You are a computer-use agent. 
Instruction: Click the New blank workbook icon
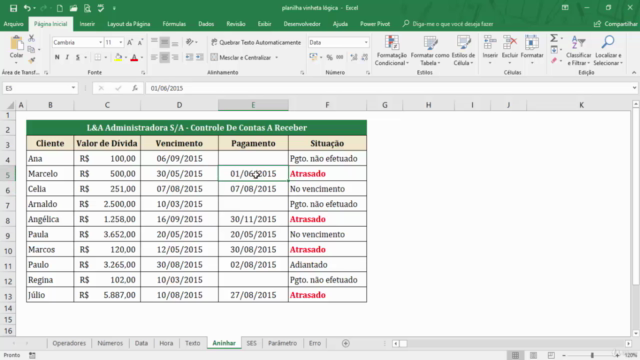[60, 8]
